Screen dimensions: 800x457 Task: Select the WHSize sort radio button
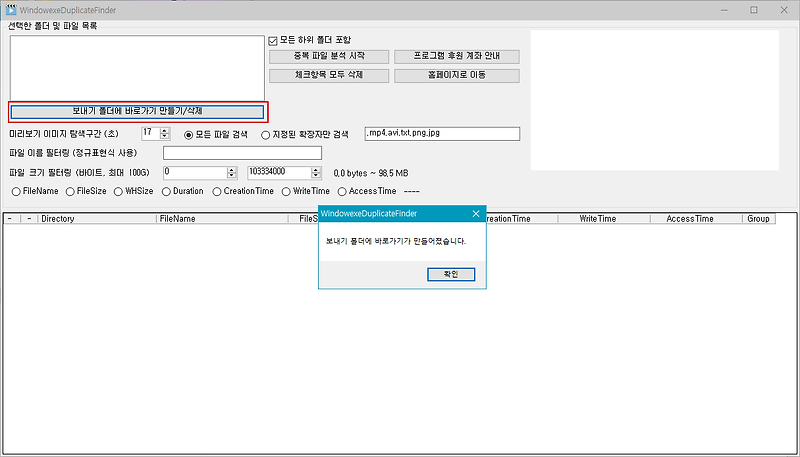click(118, 192)
